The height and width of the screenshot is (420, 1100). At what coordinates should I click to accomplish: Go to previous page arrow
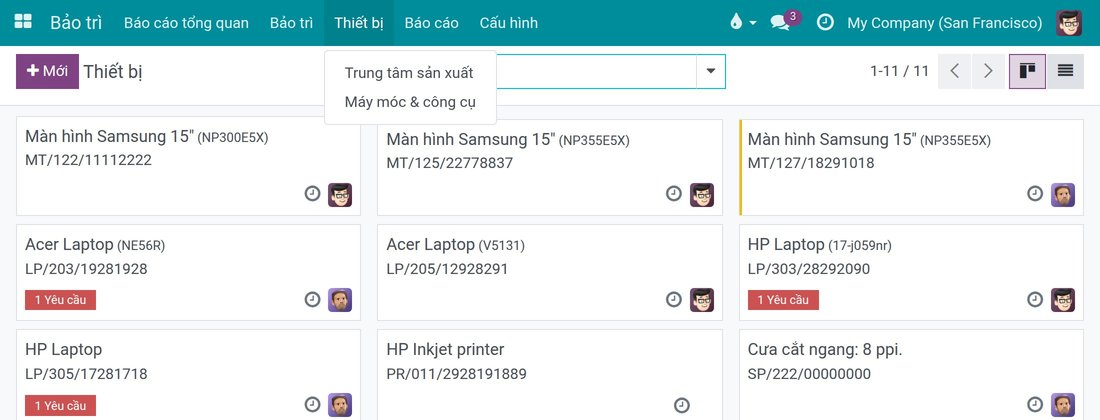955,72
